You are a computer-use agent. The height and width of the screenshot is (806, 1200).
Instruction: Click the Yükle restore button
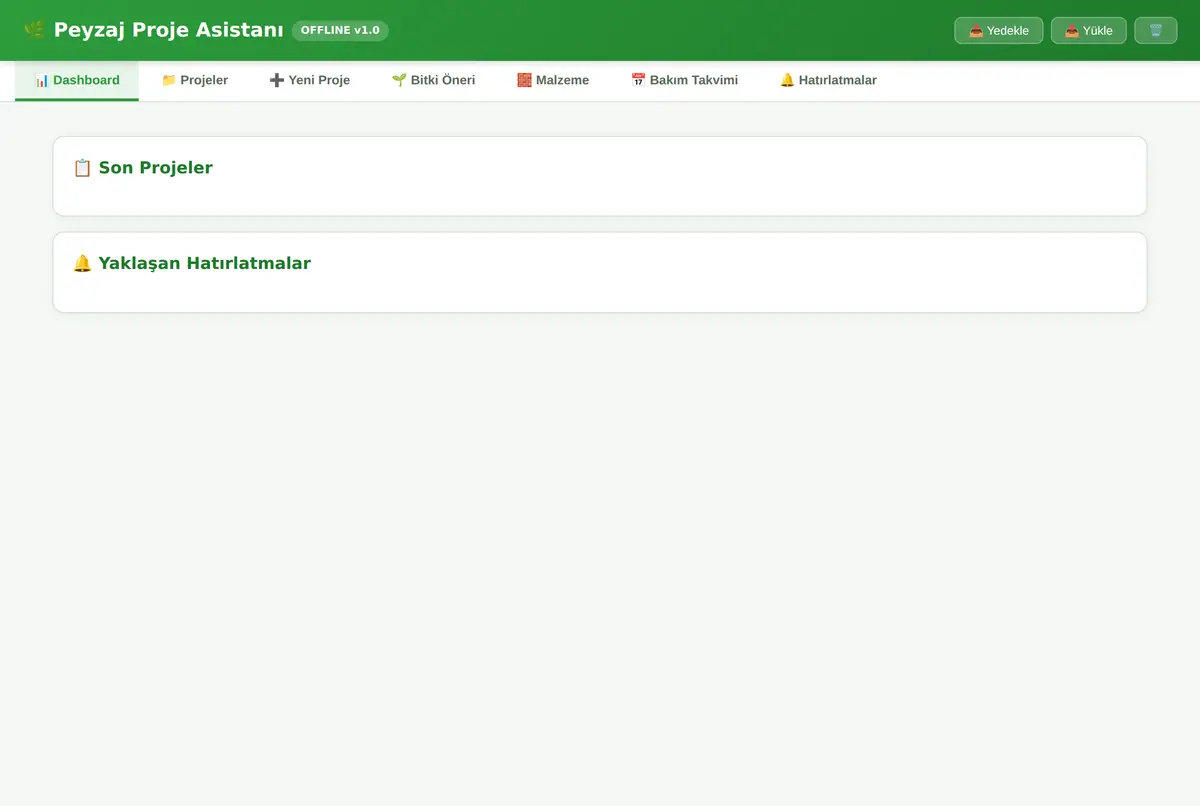click(1088, 31)
